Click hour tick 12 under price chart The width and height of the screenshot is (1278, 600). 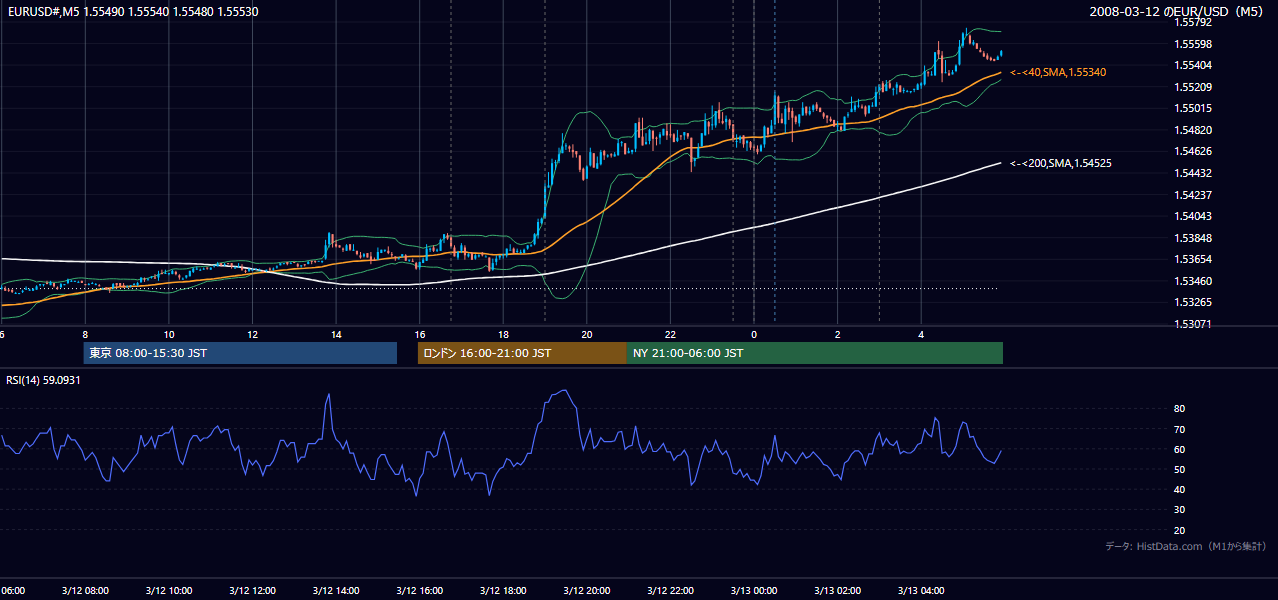(252, 335)
